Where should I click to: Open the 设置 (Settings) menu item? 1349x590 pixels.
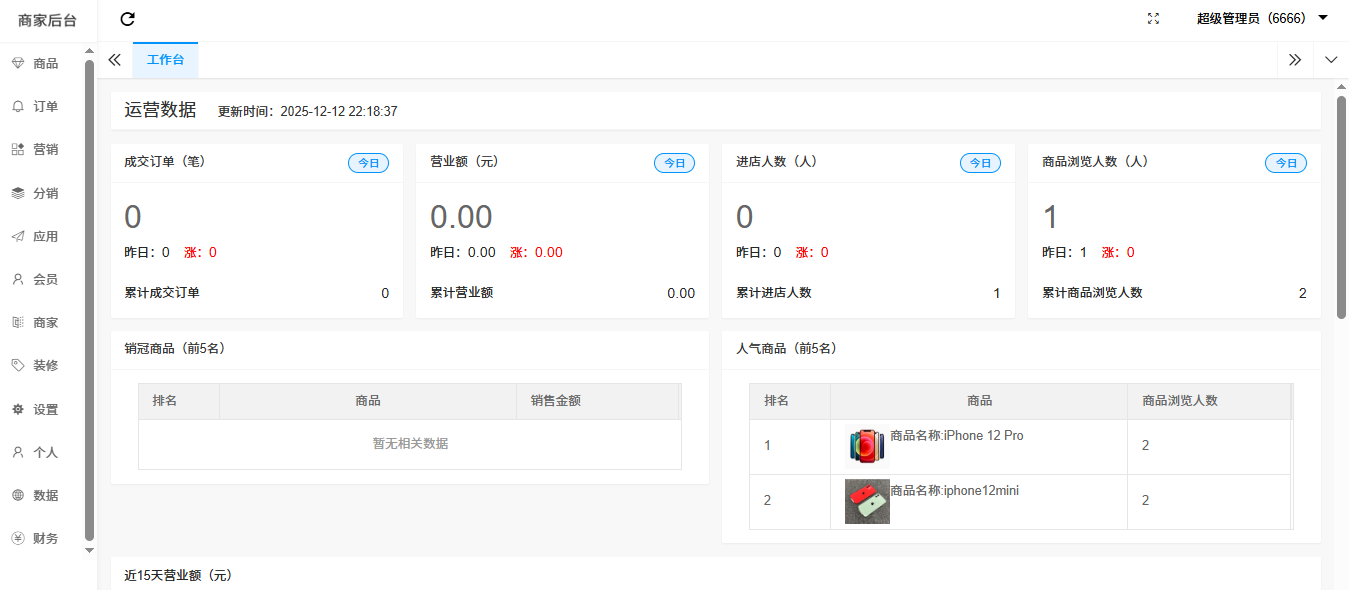(x=45, y=409)
